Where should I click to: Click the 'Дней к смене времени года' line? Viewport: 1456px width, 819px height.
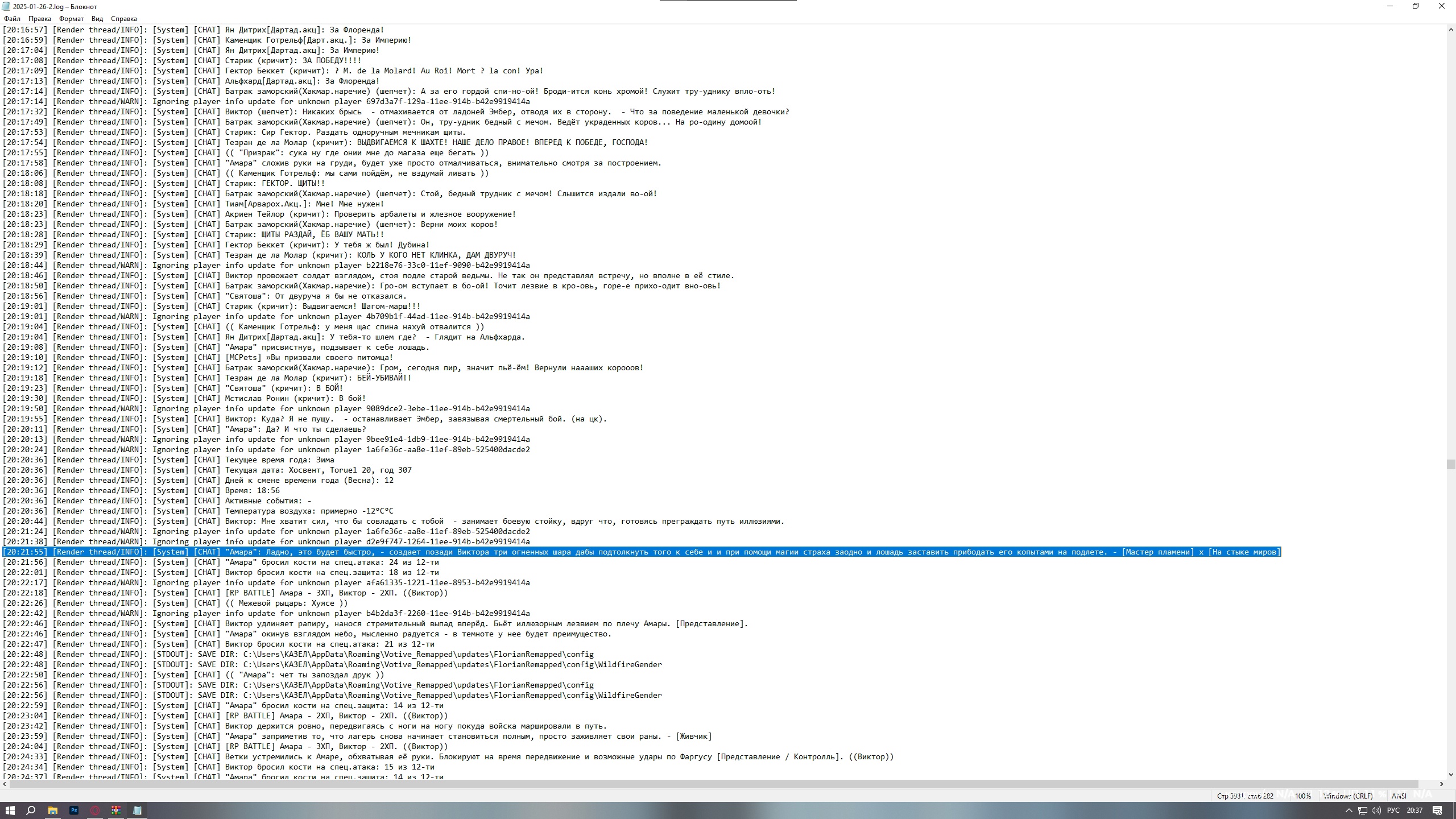(x=198, y=481)
